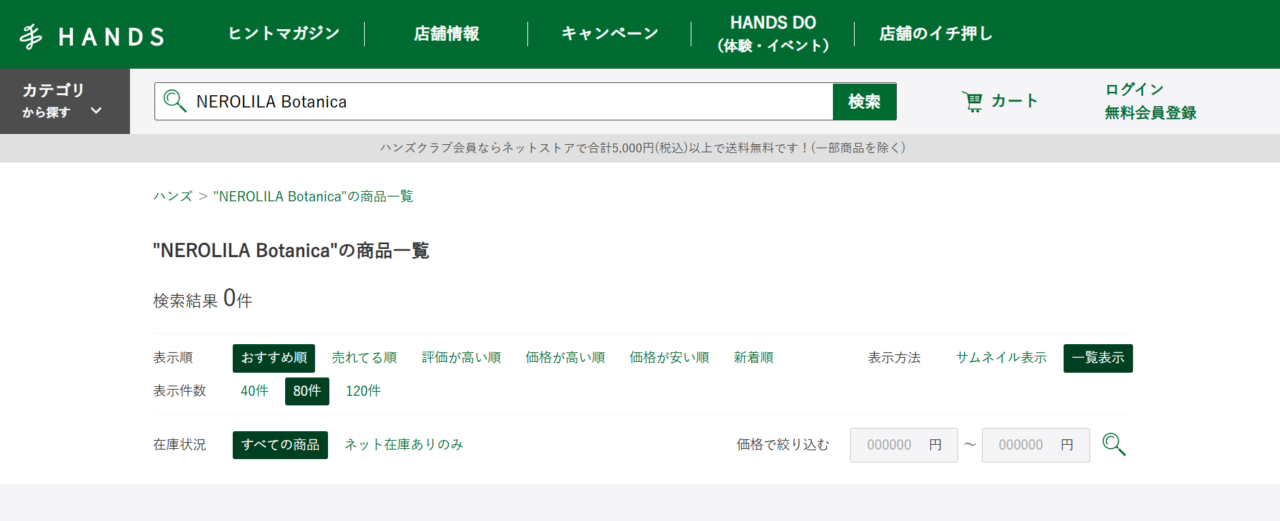Sort by おすすめ順
The width and height of the screenshot is (1280, 521).
(x=274, y=358)
